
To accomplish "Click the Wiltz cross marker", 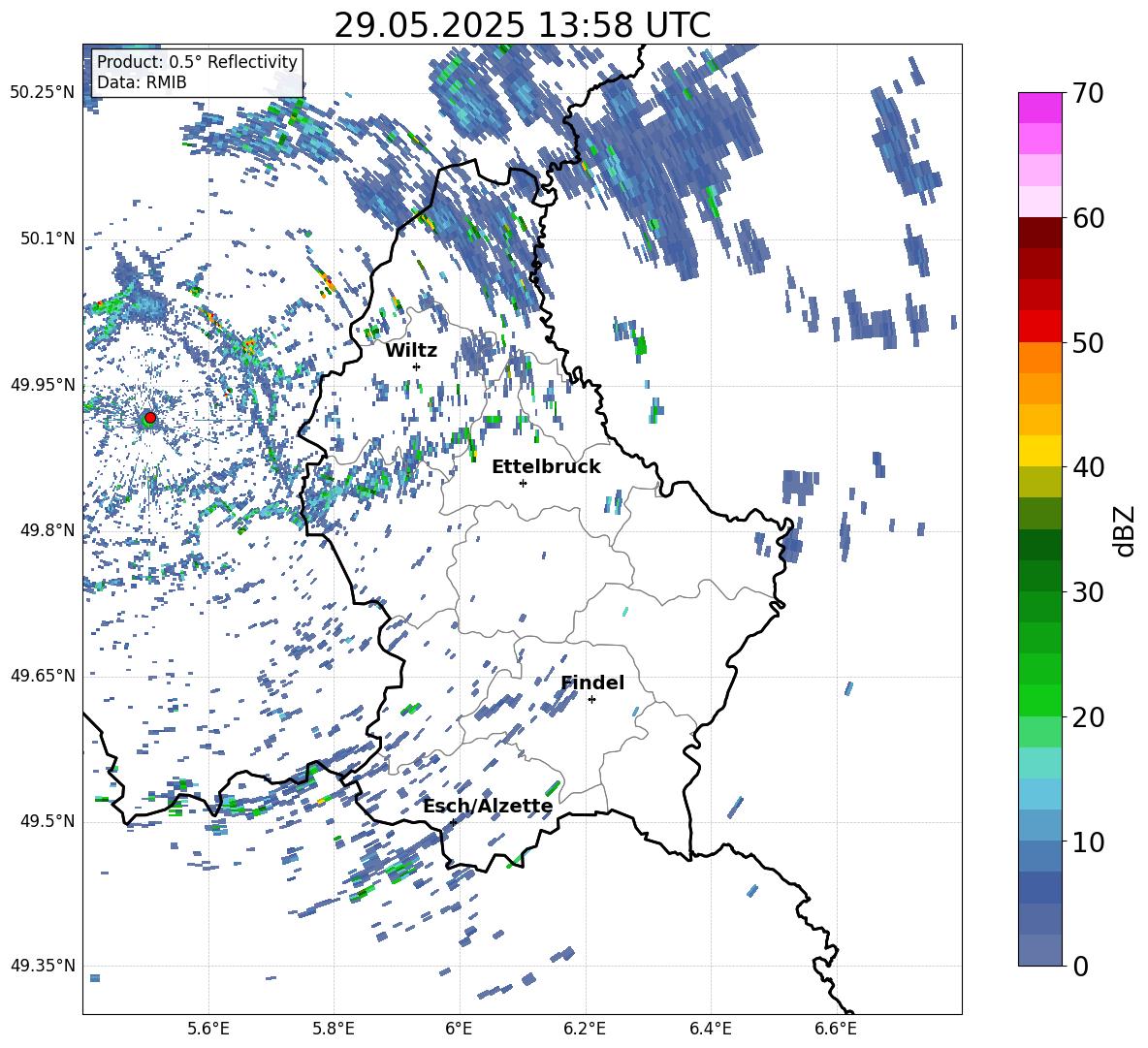I will 416,366.
